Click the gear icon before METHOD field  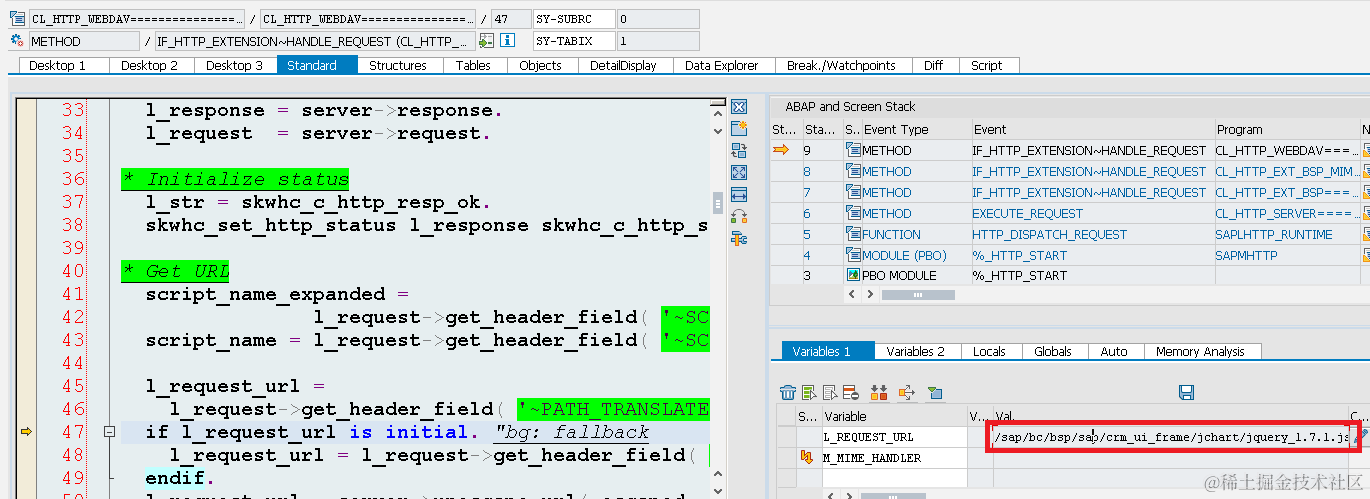click(x=17, y=41)
